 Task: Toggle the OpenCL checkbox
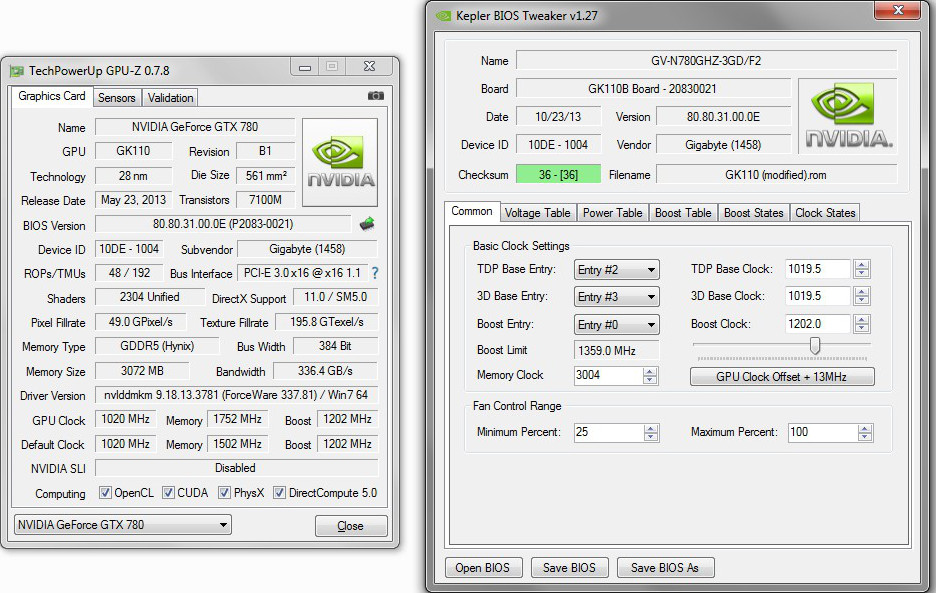(x=105, y=493)
